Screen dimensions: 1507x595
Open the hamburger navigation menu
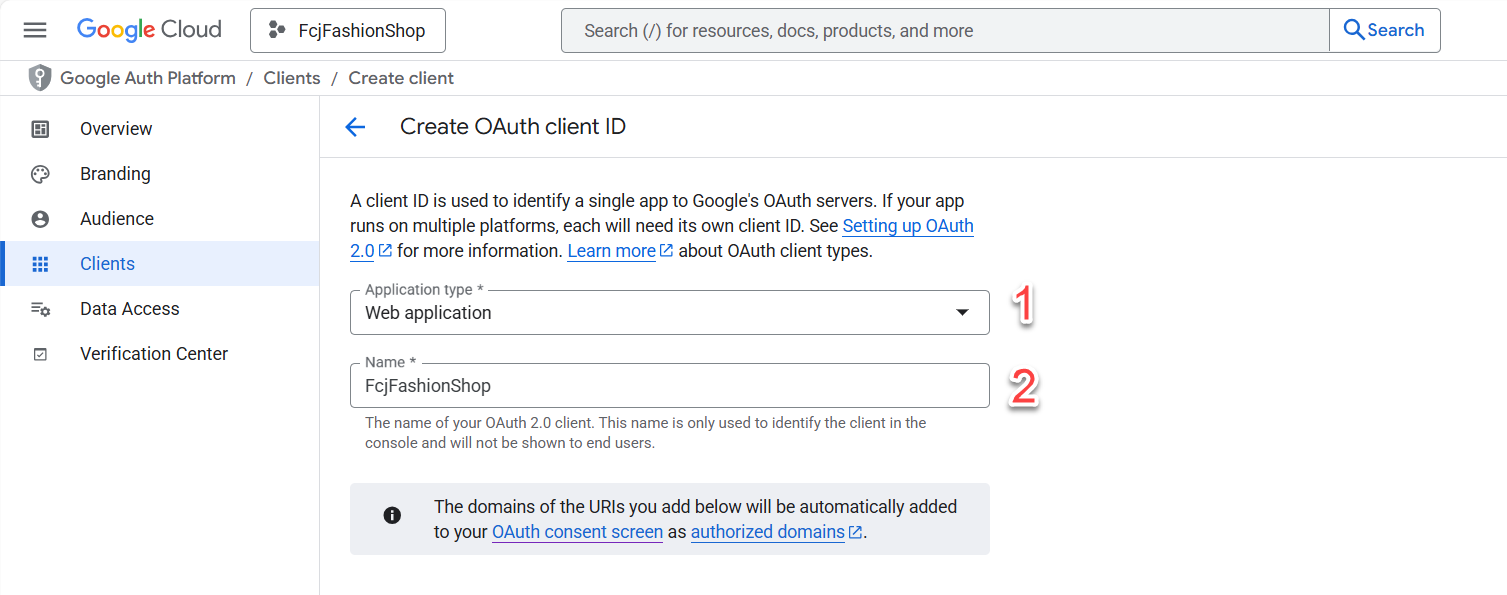(x=35, y=30)
